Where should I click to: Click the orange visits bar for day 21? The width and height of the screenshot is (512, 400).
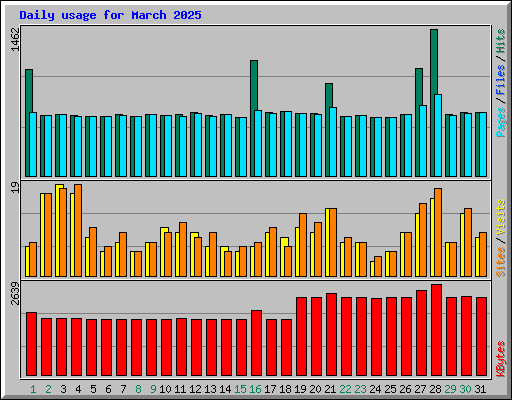pos(333,242)
